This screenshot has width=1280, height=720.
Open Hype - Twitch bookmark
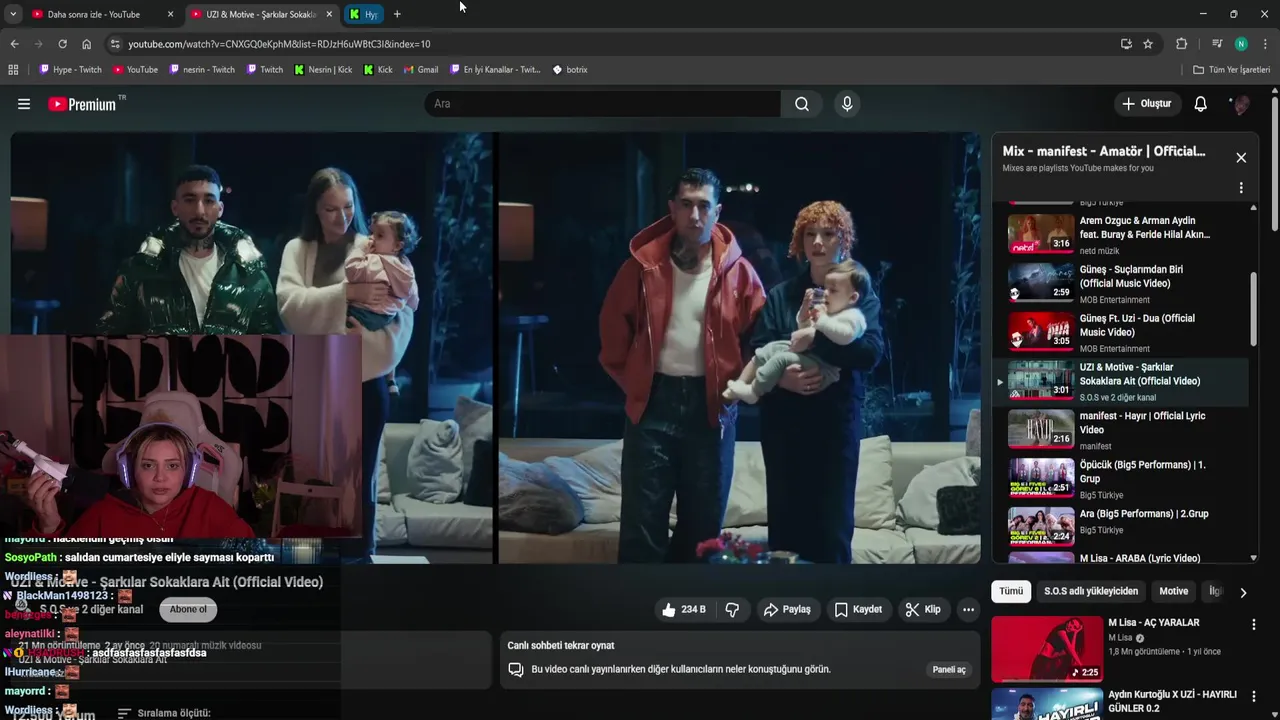coord(70,70)
